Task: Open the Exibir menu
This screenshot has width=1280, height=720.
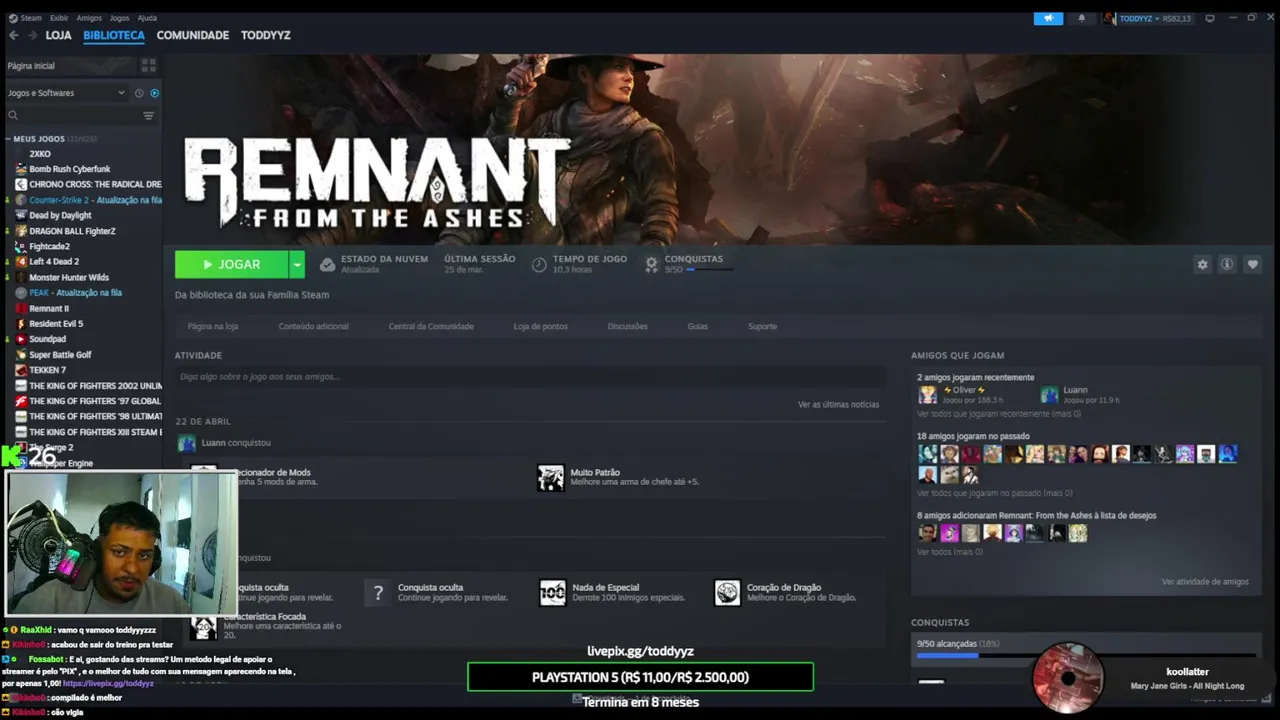Action: (59, 18)
